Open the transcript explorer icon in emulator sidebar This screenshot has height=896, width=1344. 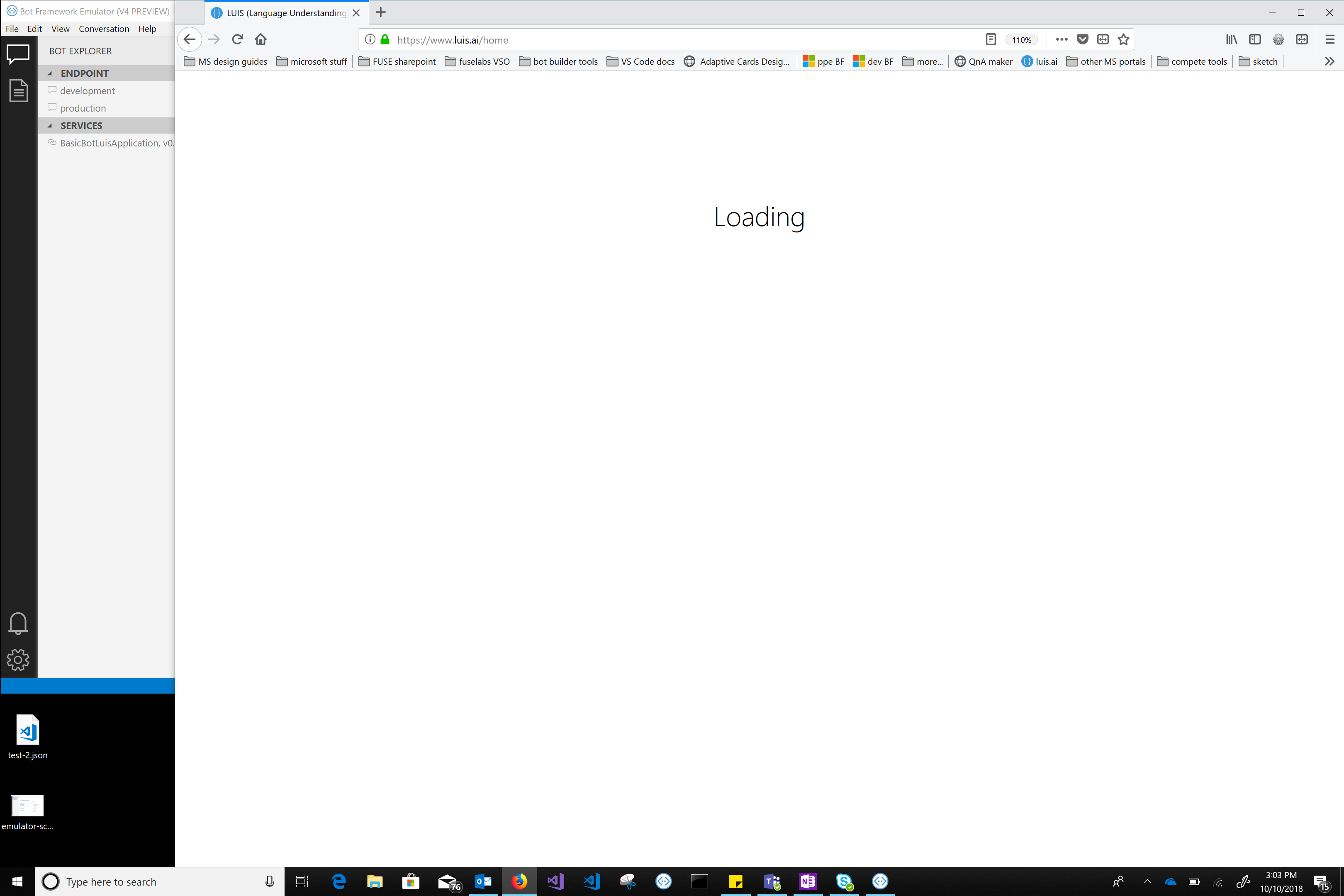pyautogui.click(x=18, y=90)
